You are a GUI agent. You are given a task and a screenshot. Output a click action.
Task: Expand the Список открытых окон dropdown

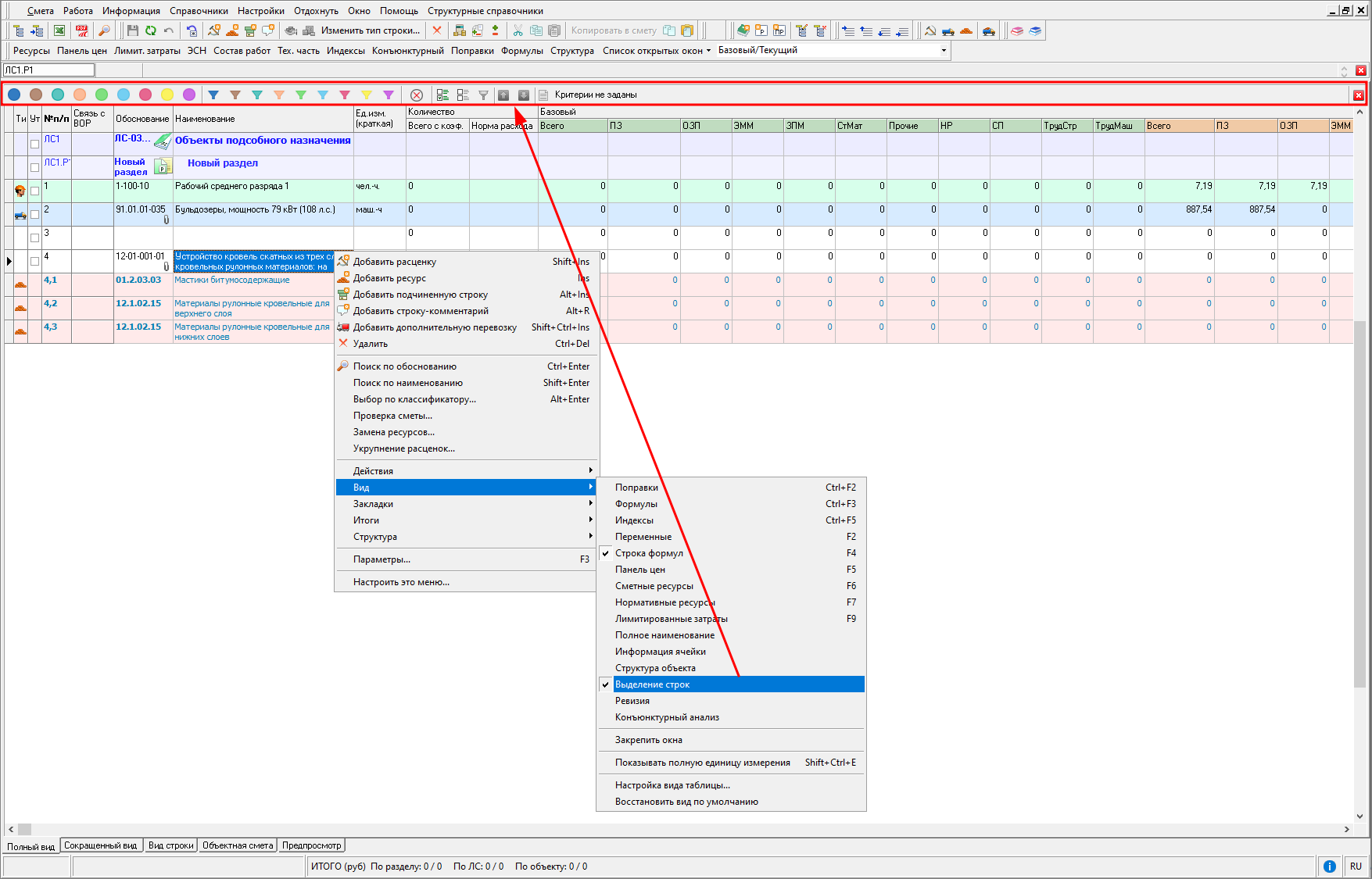(x=657, y=50)
